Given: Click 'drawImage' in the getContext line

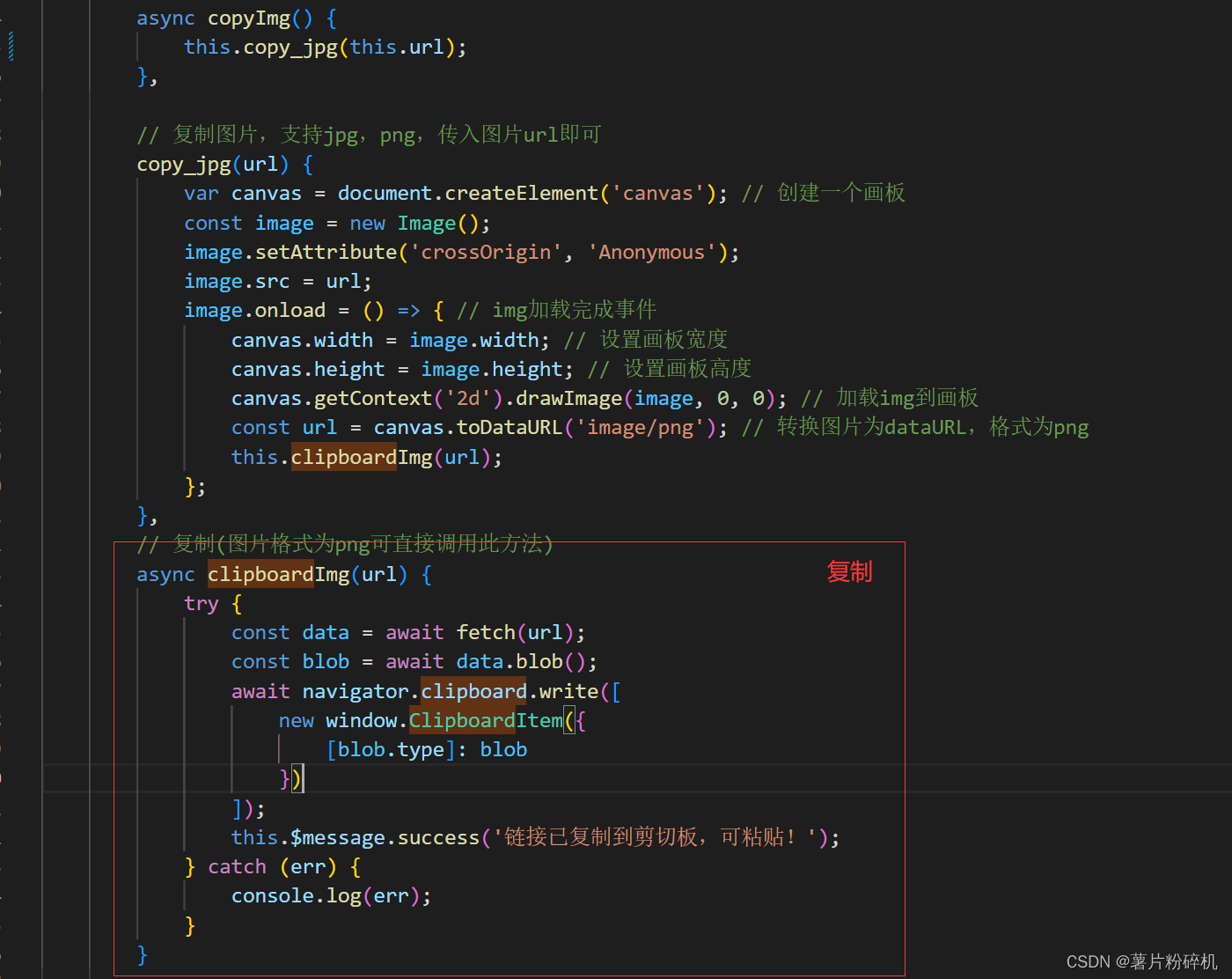Looking at the screenshot, I should coord(568,399).
